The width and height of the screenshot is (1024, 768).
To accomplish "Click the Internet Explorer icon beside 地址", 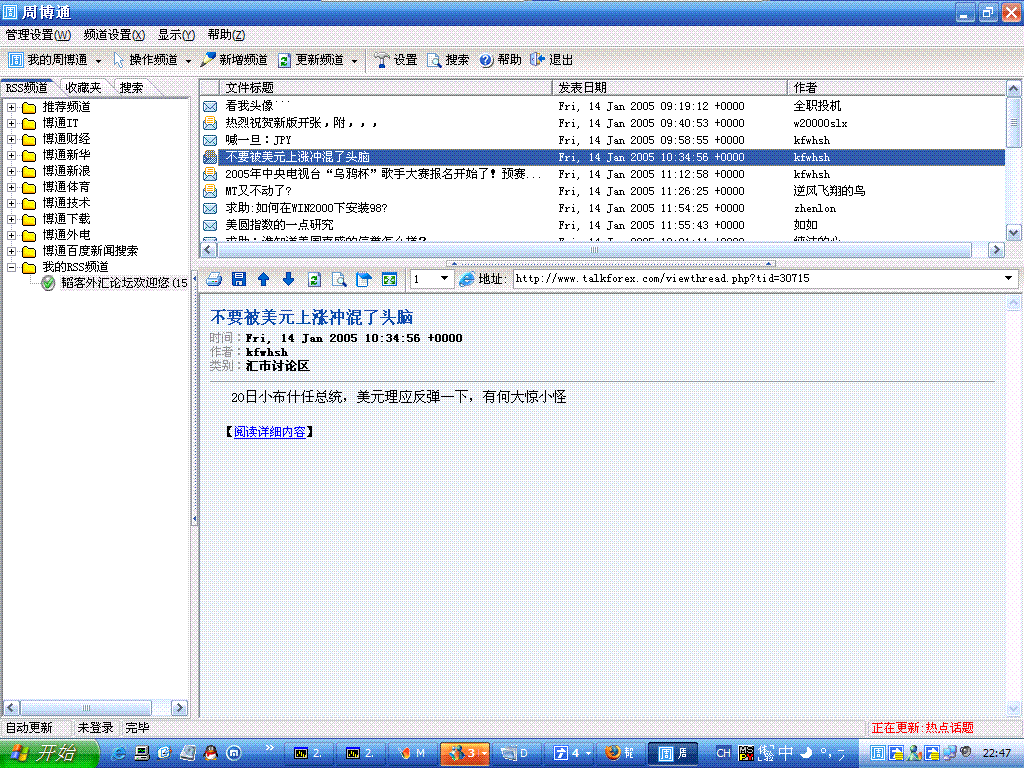I will click(x=466, y=279).
